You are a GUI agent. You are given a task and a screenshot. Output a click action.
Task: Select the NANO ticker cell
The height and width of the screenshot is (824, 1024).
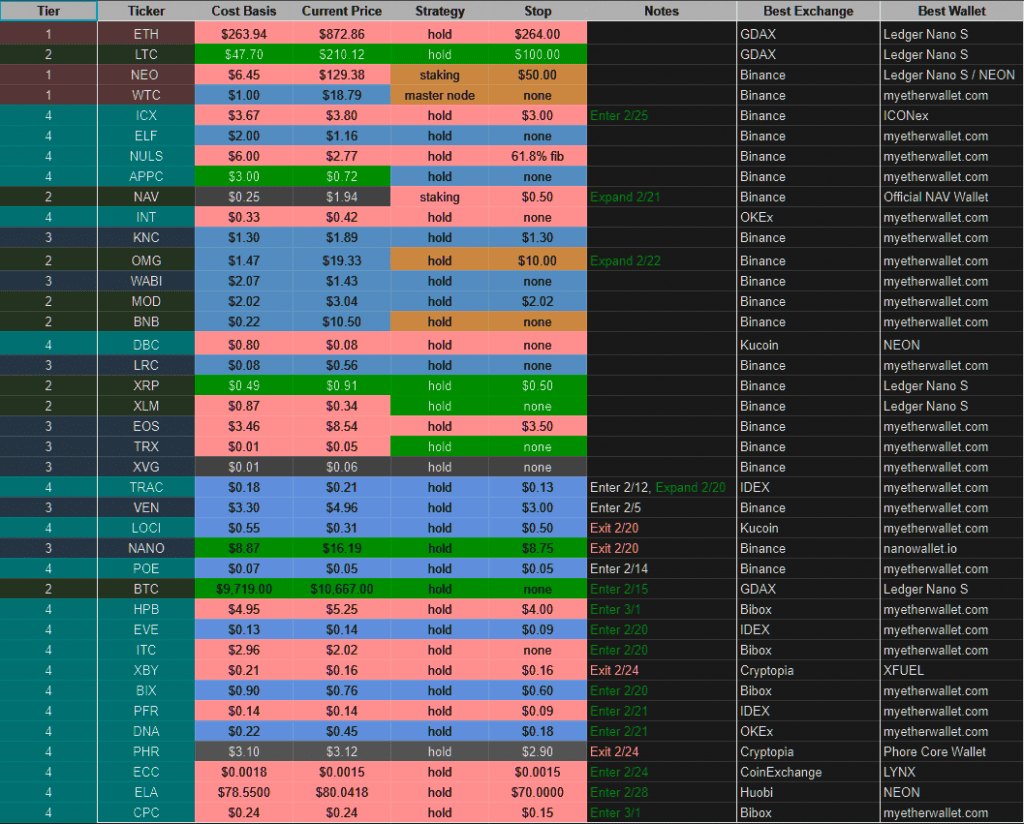[146, 548]
